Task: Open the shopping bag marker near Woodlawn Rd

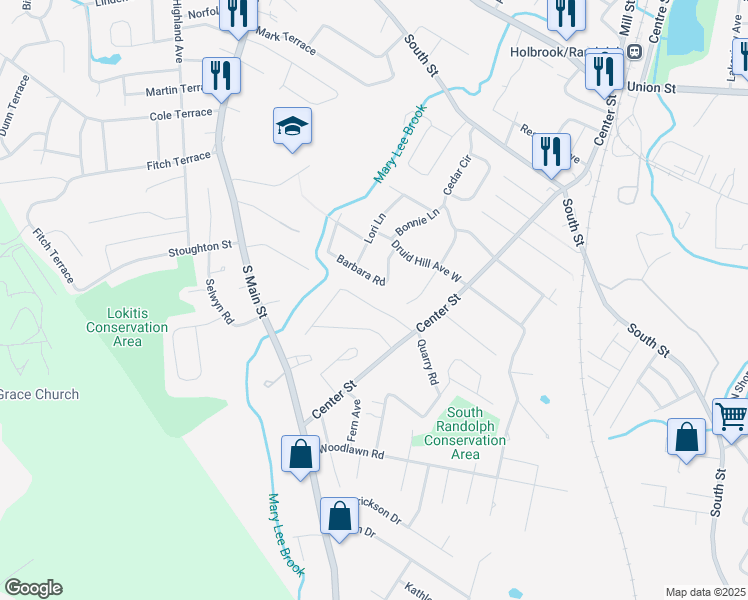Action: [301, 455]
